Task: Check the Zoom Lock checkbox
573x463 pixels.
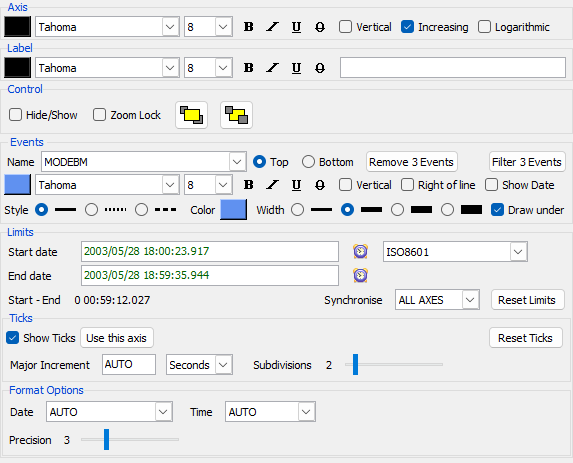Action: pos(99,115)
